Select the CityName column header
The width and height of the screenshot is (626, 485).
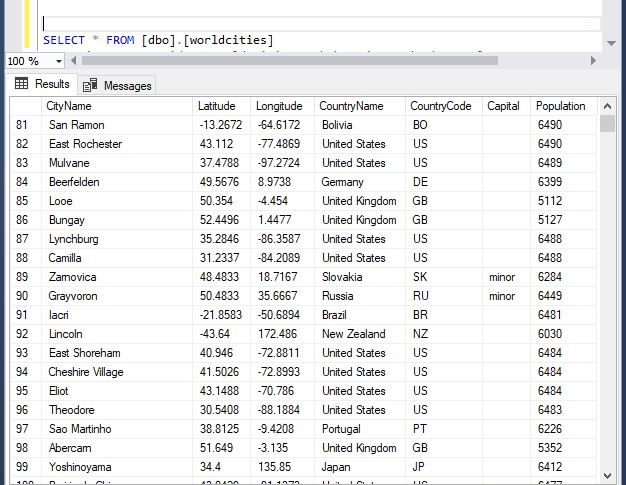[69, 106]
